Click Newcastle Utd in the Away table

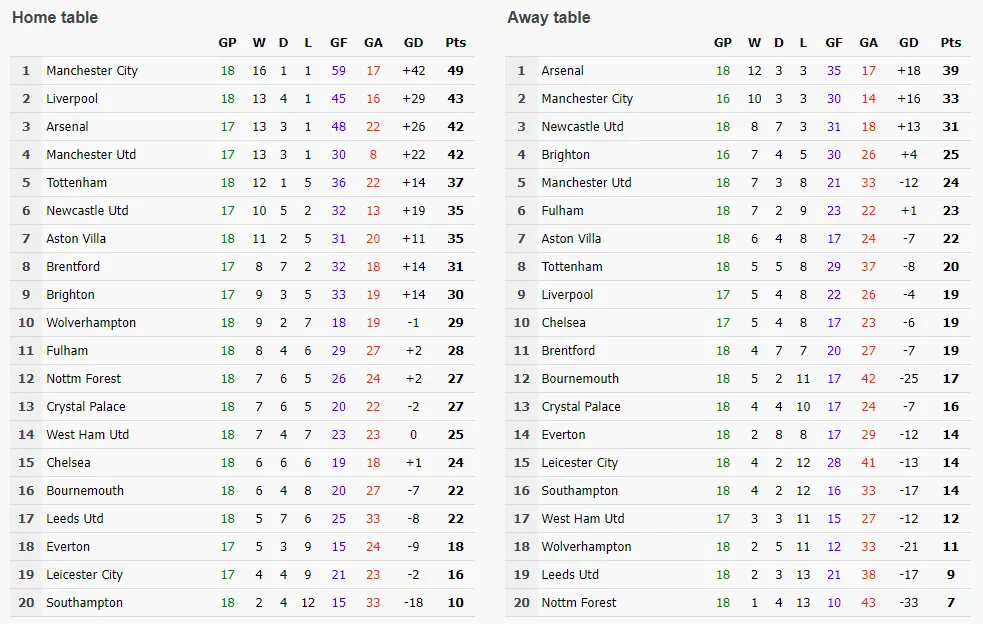click(x=582, y=127)
